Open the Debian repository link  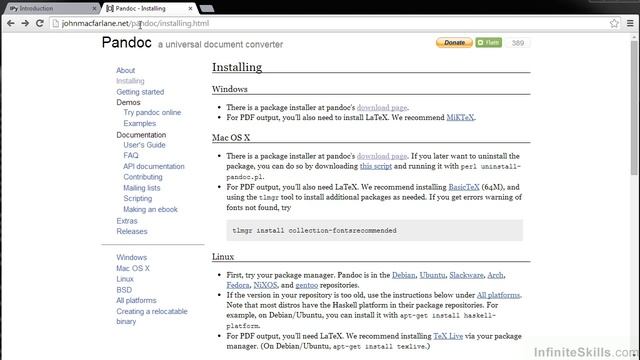(x=404, y=275)
